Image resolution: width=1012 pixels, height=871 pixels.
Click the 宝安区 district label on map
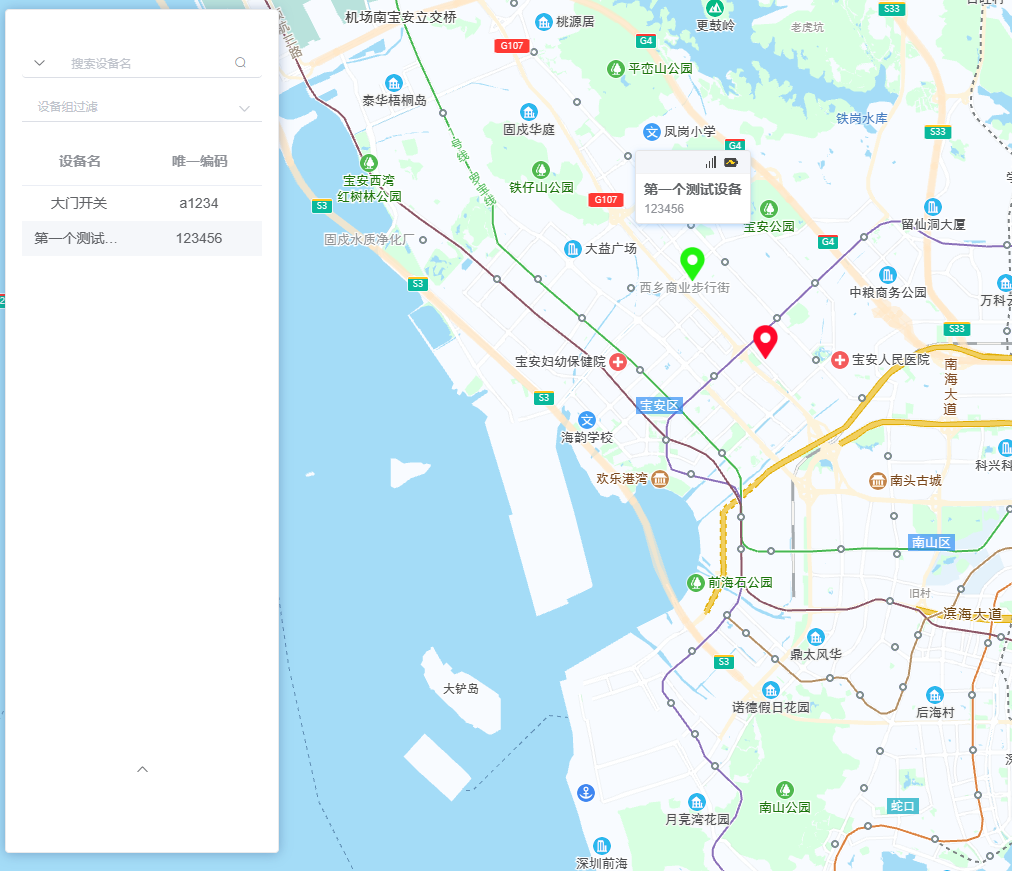coord(659,405)
